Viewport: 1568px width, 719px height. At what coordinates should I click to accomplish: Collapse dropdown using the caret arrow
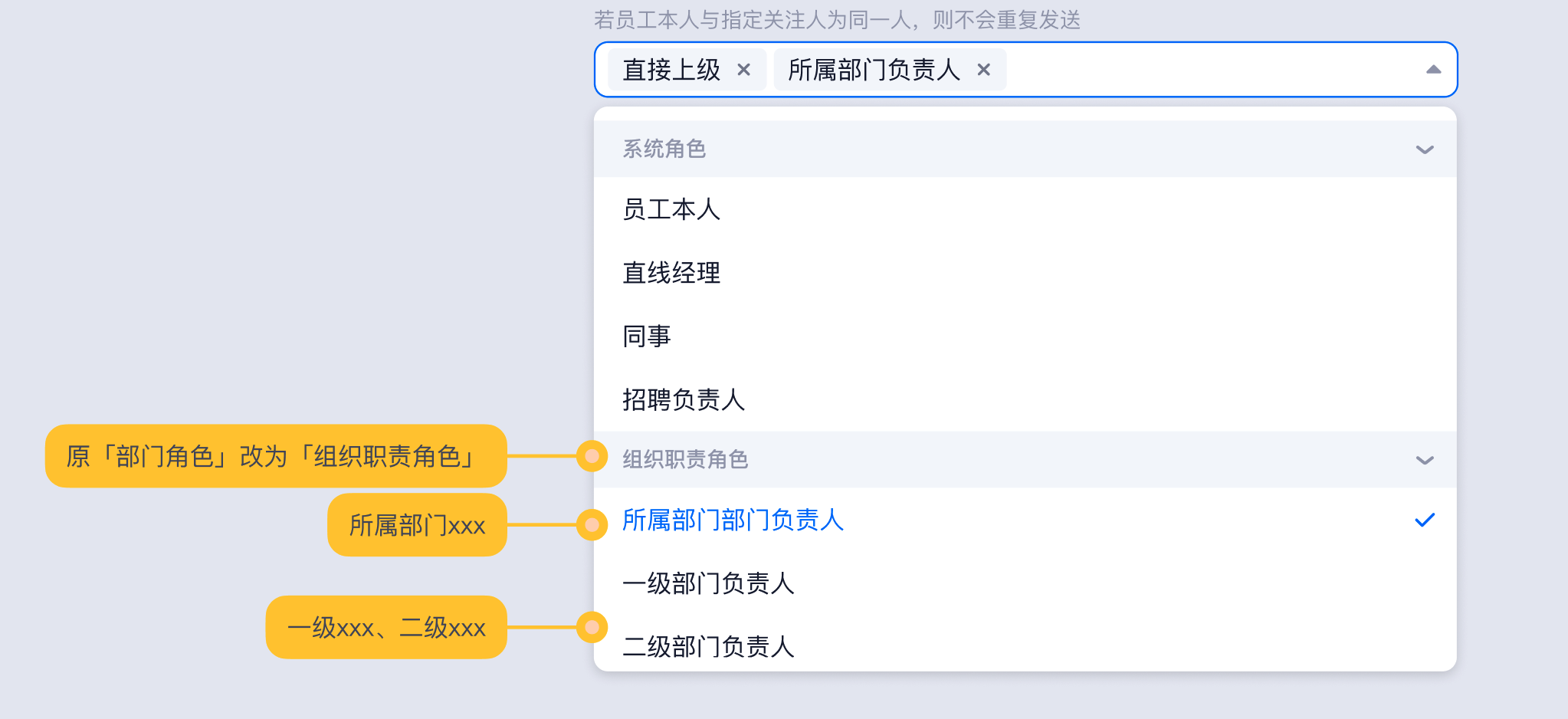point(1433,70)
